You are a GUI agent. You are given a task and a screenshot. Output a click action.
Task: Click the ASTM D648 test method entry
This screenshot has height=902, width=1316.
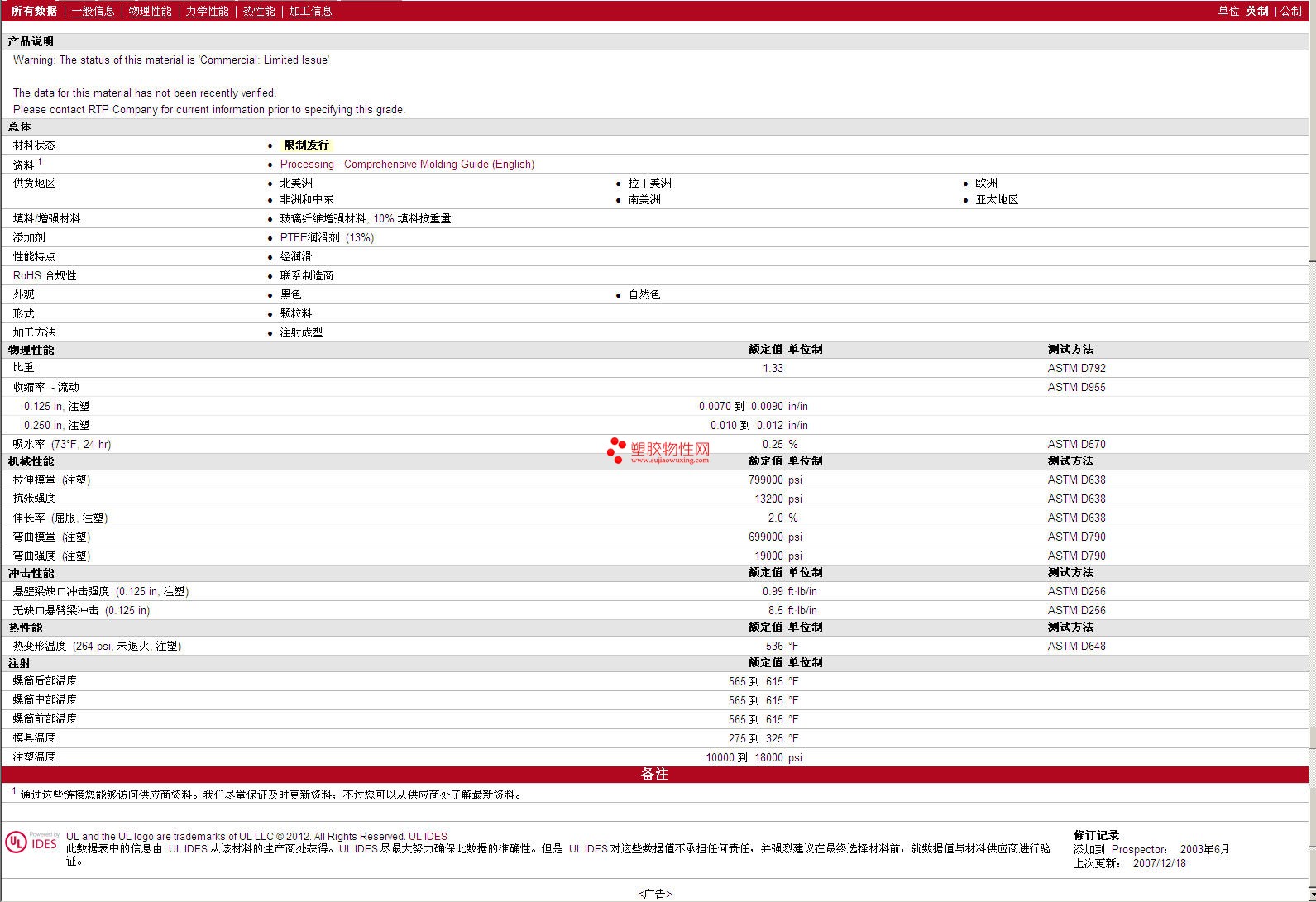(1076, 646)
